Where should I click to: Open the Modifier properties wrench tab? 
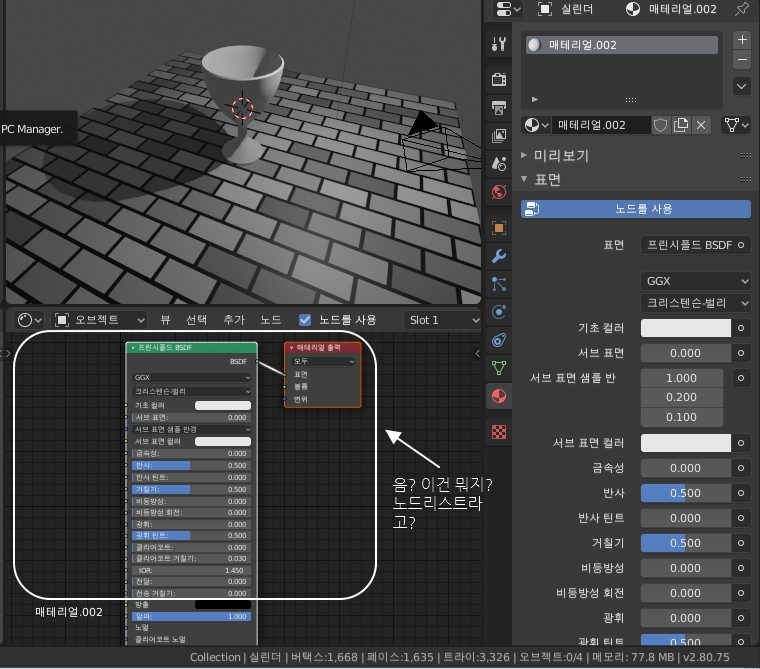[499, 255]
